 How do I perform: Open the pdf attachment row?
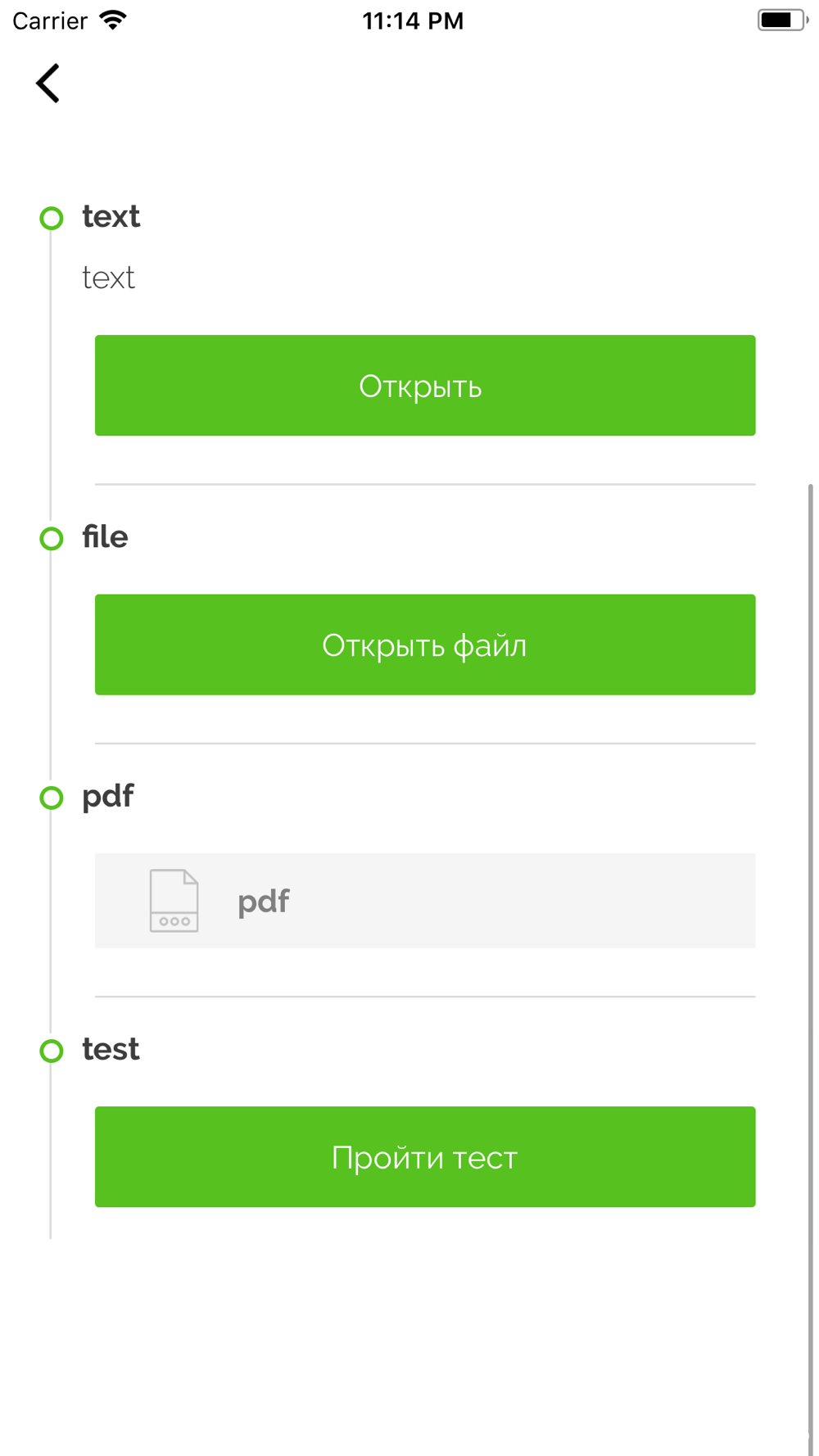425,901
